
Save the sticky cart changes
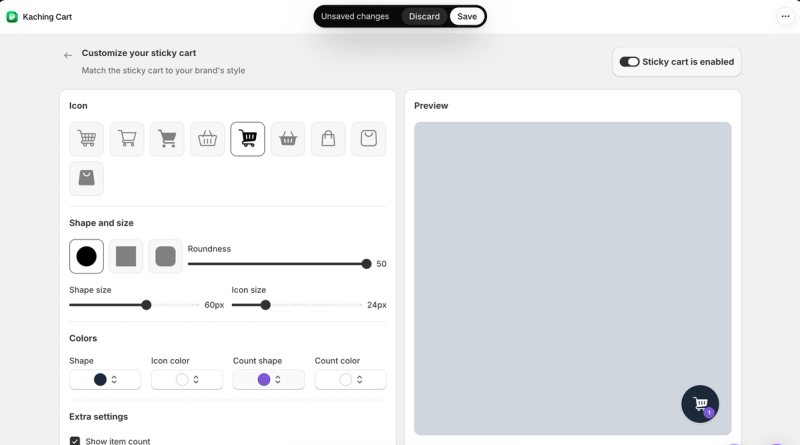point(467,16)
